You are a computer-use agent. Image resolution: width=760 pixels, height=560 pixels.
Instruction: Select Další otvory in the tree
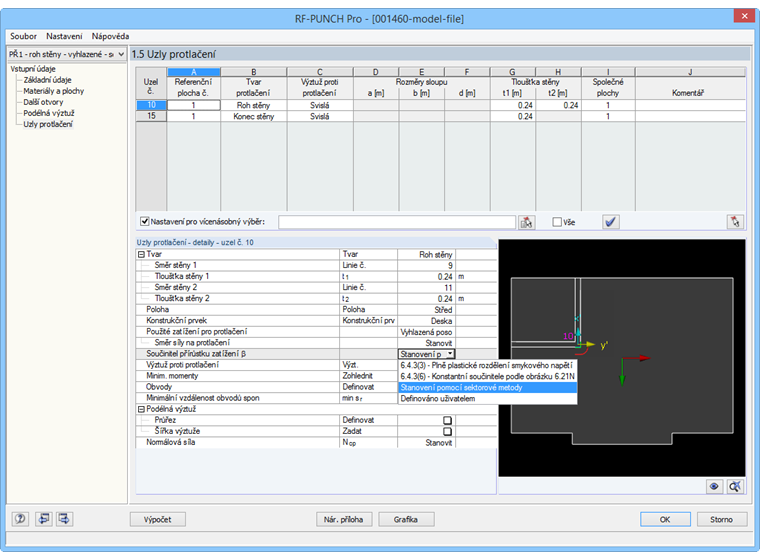(43, 102)
